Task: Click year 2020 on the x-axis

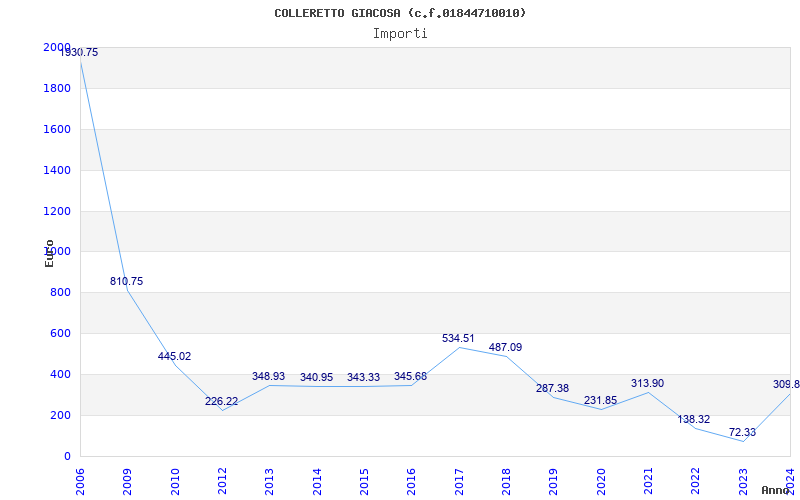Action: (601, 481)
